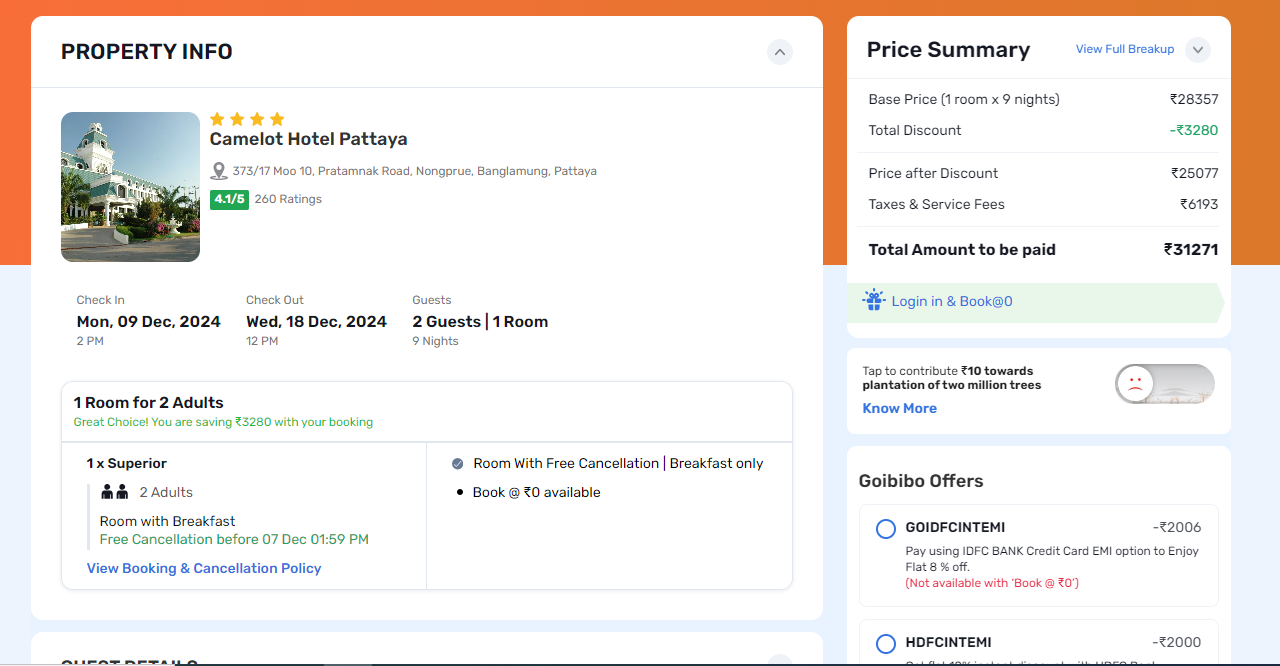Click the 1 x Superior room label

tap(127, 463)
